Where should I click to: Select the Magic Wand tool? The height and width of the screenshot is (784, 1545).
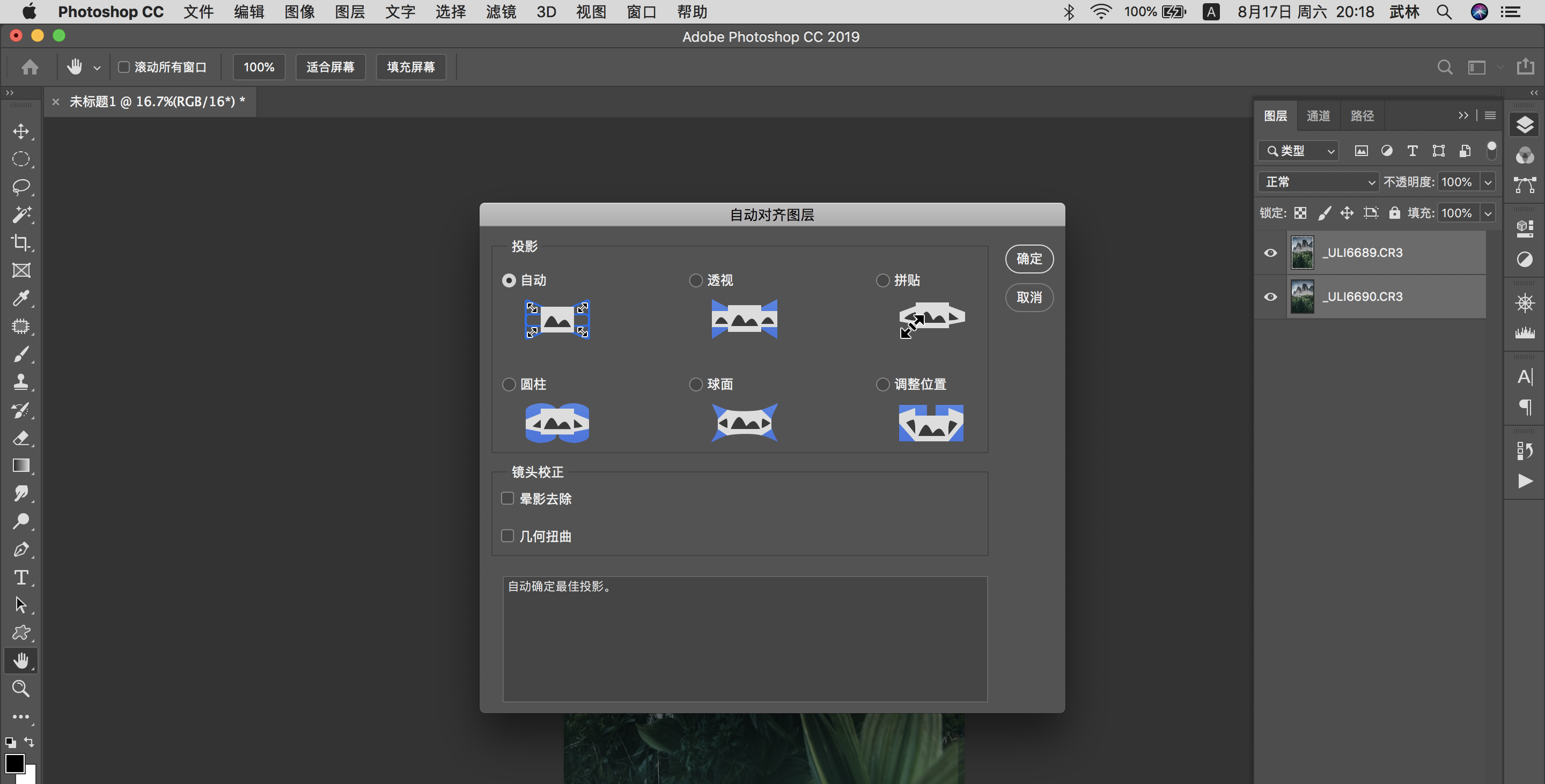21,215
